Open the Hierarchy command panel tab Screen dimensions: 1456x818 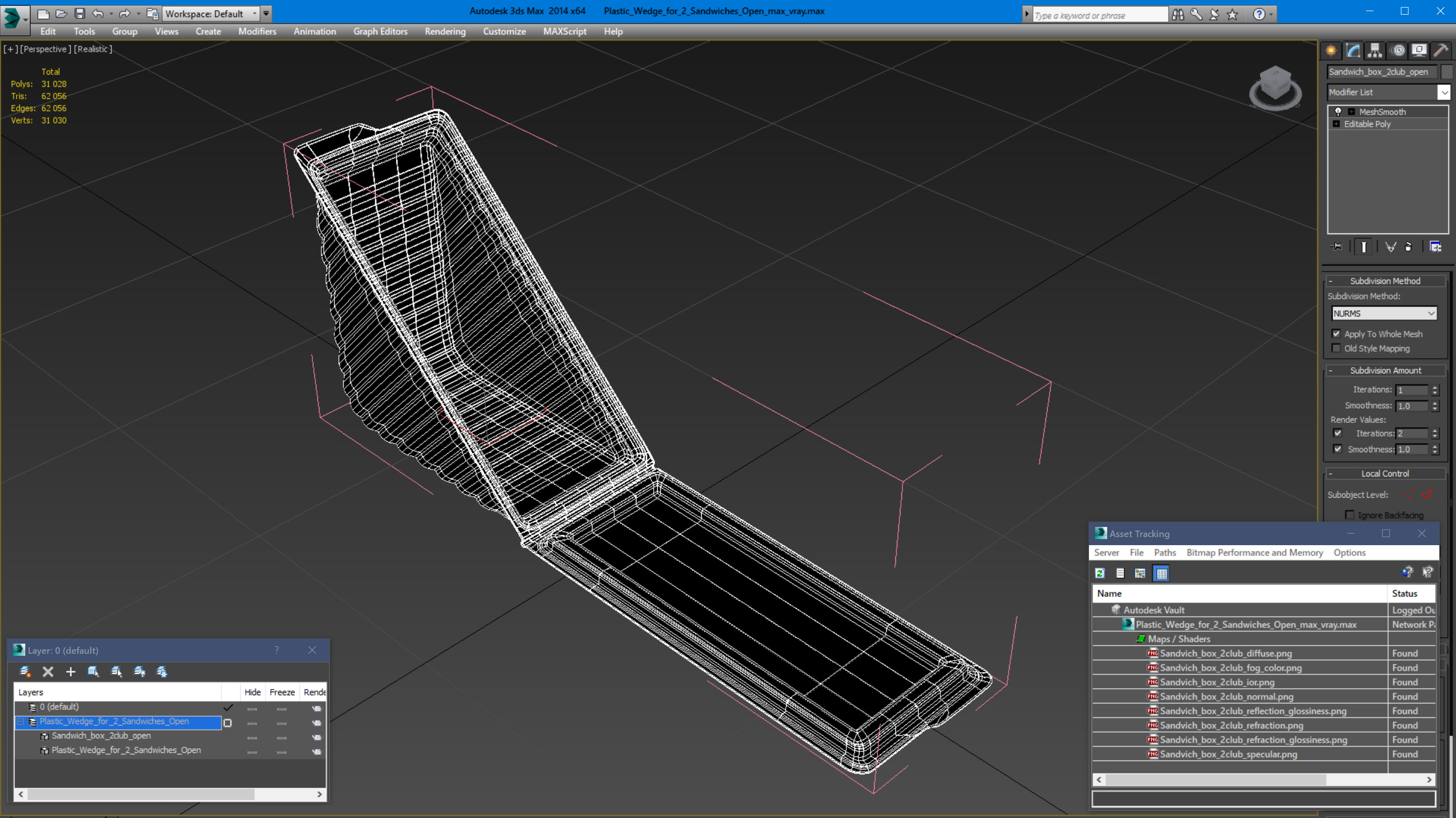click(x=1375, y=51)
